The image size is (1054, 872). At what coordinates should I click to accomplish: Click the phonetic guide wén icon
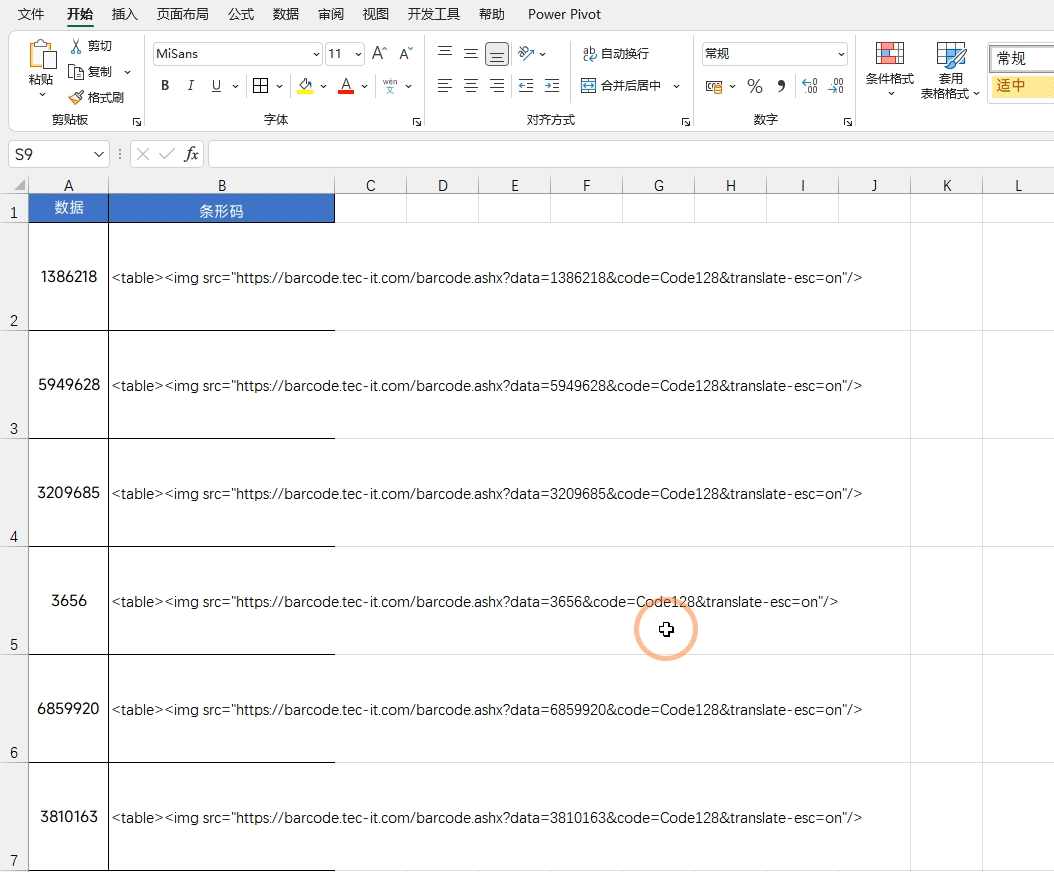[390, 85]
